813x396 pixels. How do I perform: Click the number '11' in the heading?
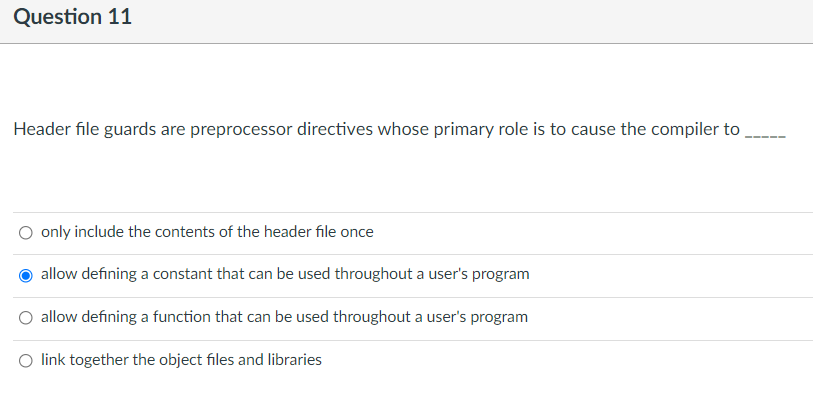click(120, 17)
